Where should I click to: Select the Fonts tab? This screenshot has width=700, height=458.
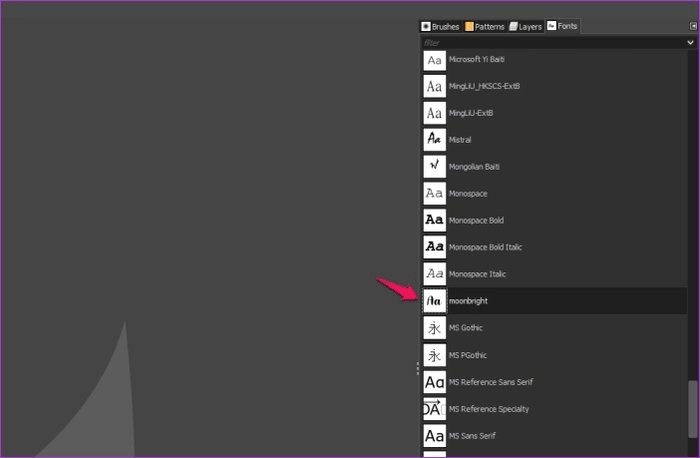(x=562, y=26)
